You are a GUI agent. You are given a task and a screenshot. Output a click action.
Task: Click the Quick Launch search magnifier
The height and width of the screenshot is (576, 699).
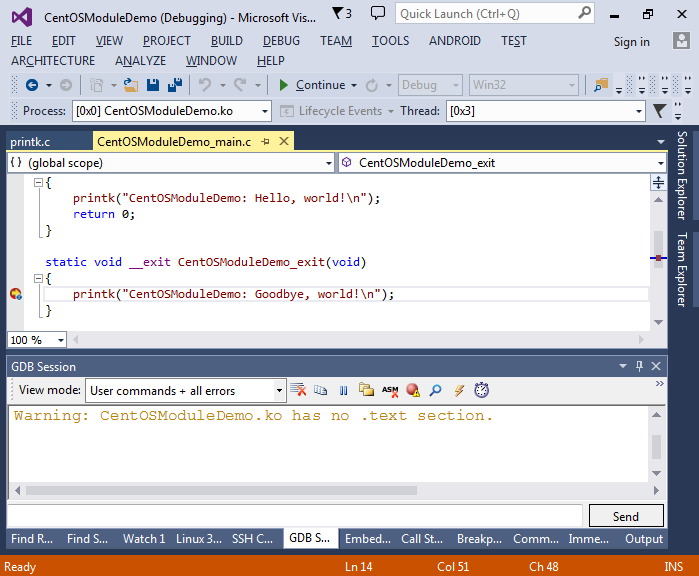coord(584,13)
